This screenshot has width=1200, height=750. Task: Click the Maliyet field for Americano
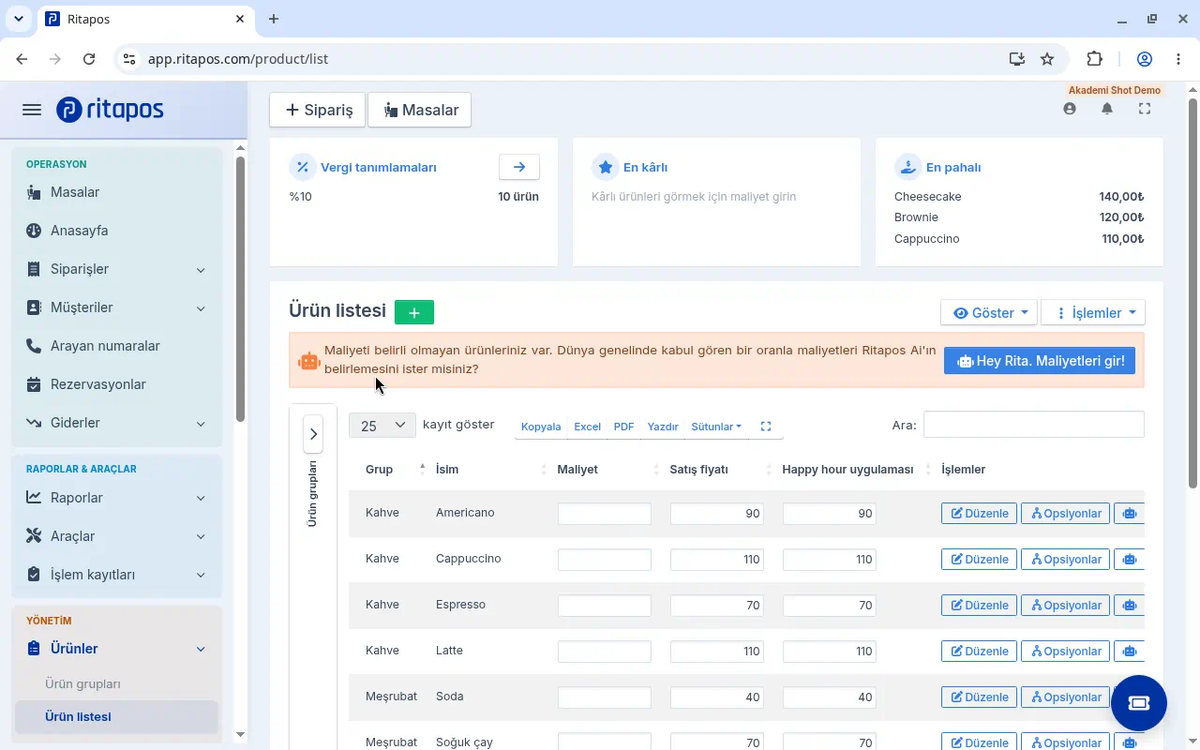click(x=604, y=514)
